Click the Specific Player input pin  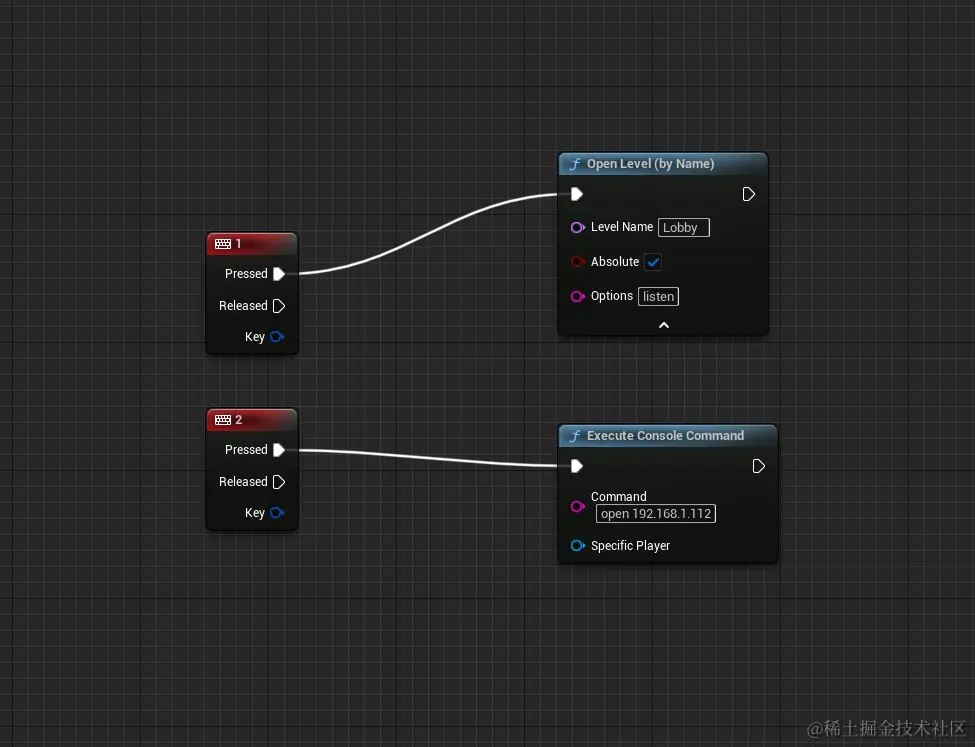point(578,545)
